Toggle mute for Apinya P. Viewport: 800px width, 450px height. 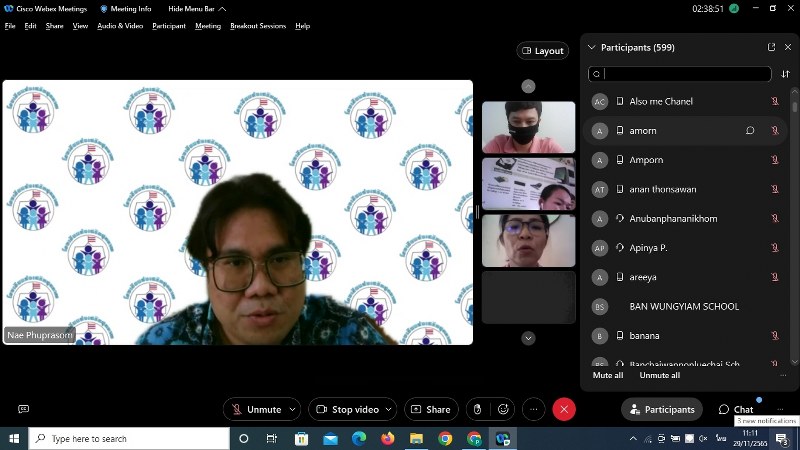tap(774, 247)
